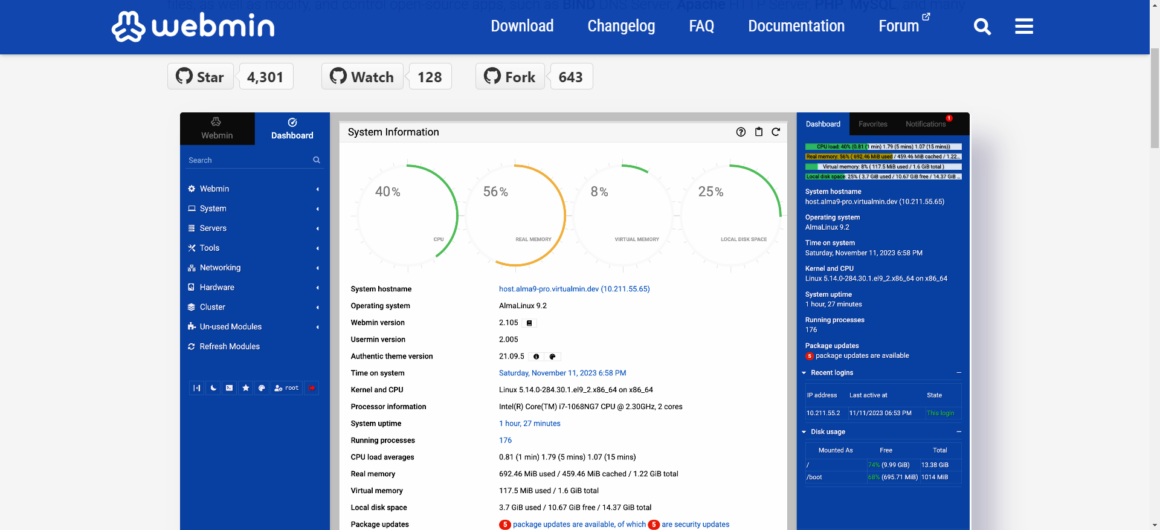Open the site search magnifier icon
Screen dimensions: 1160x530
click(982, 27)
